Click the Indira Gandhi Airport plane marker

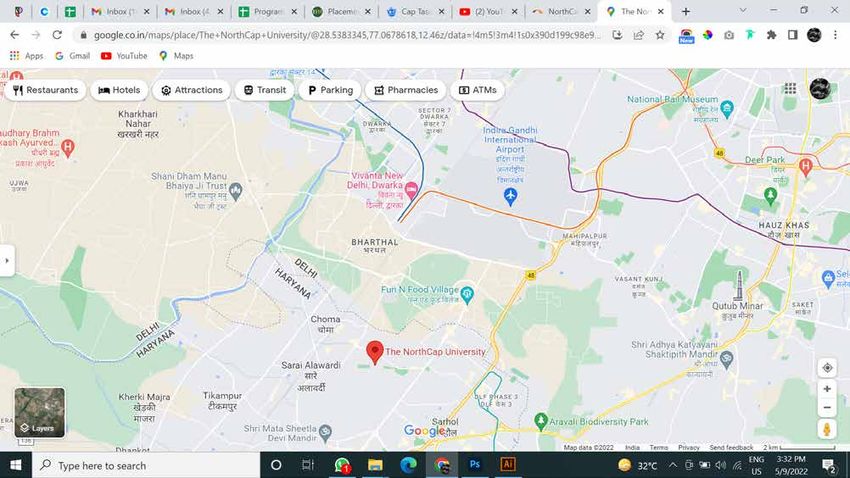pyautogui.click(x=510, y=196)
